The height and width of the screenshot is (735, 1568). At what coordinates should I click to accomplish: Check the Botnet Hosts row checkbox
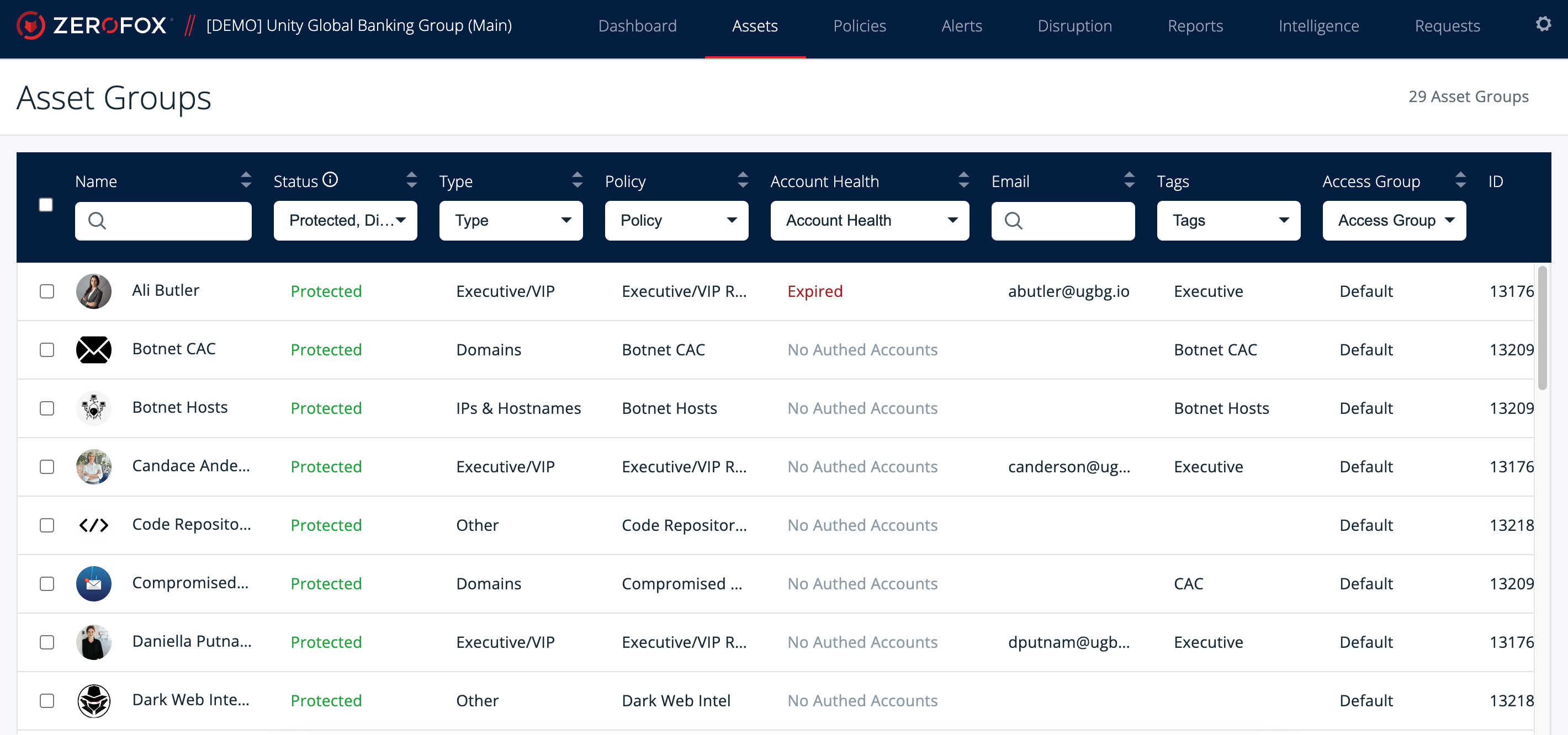47,408
